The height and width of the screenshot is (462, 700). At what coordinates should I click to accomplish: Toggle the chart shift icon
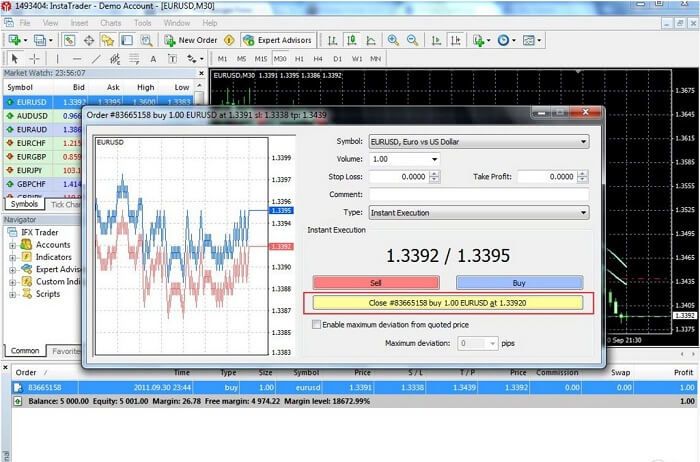(455, 40)
